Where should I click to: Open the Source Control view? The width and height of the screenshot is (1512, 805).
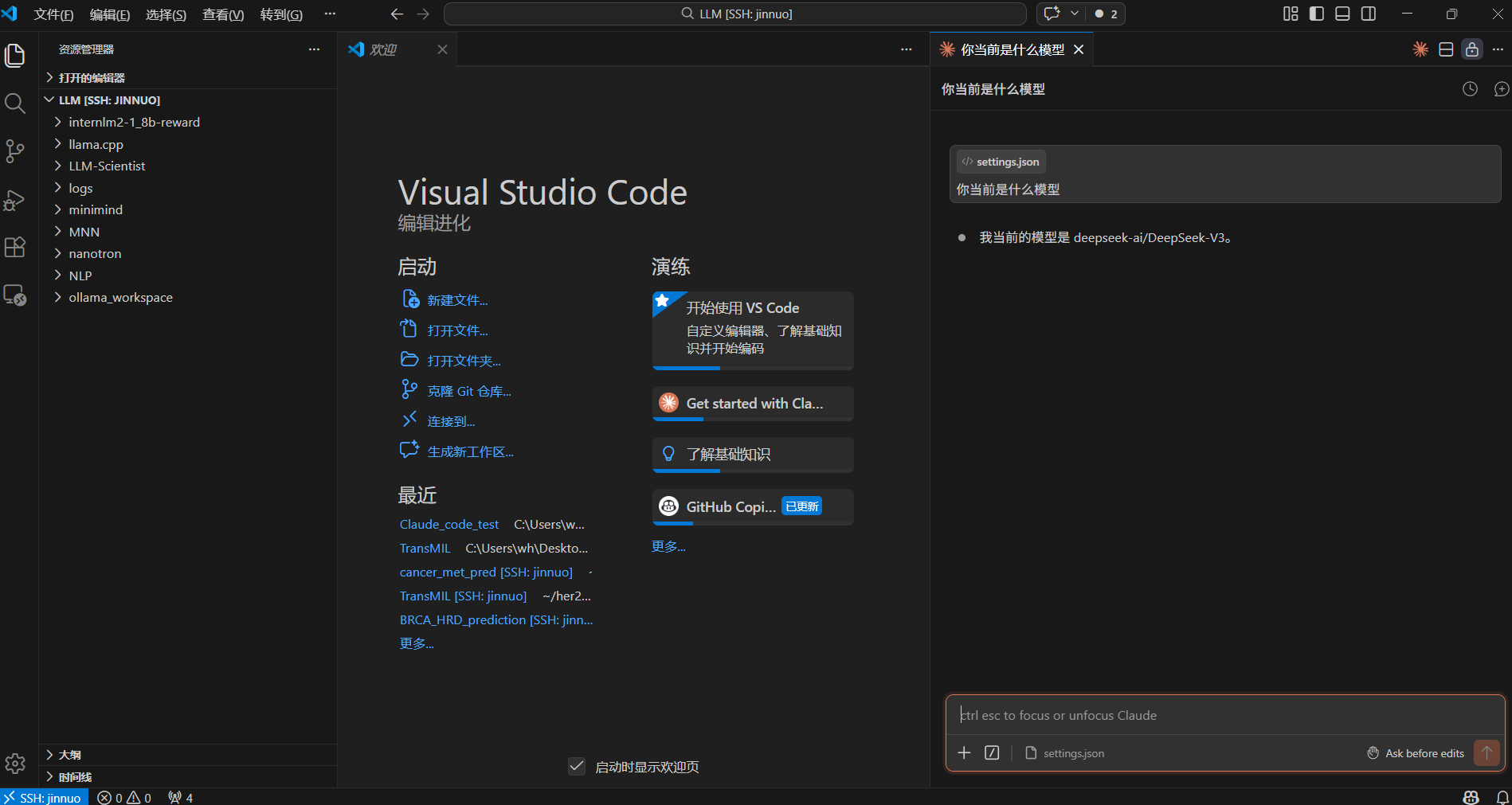pyautogui.click(x=15, y=151)
